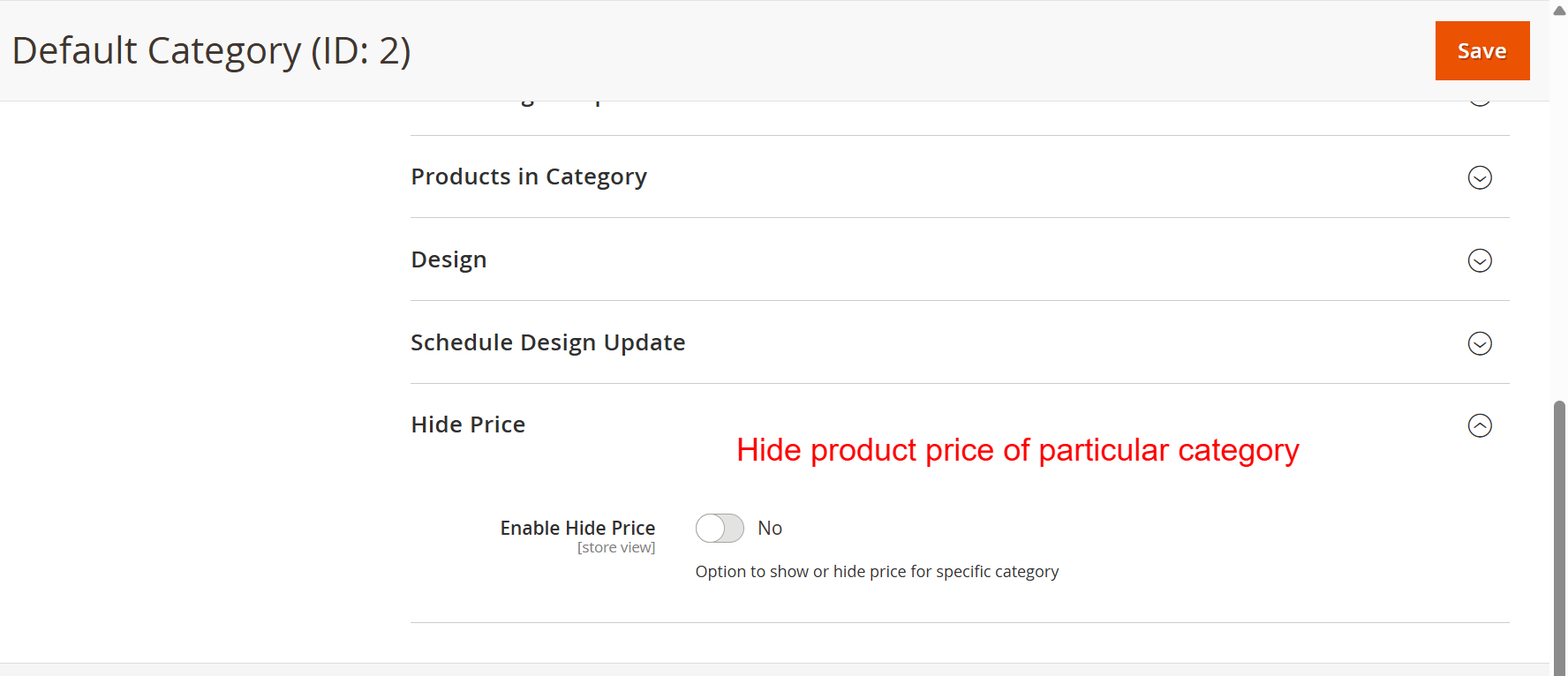Click the Design section chevron icon
This screenshot has height=676, width=1568.
1480,260
